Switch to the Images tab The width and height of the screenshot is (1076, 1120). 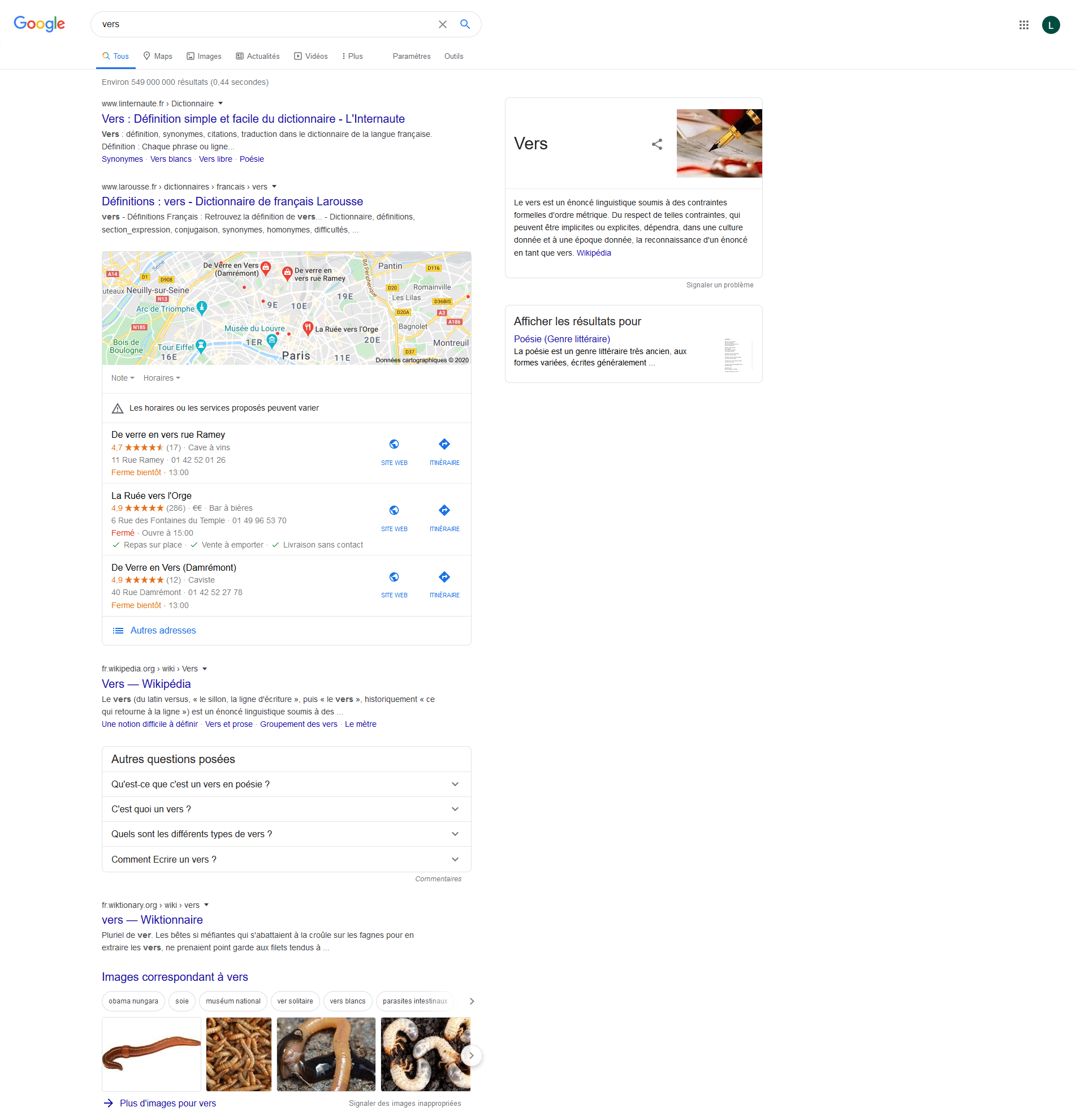click(x=204, y=56)
